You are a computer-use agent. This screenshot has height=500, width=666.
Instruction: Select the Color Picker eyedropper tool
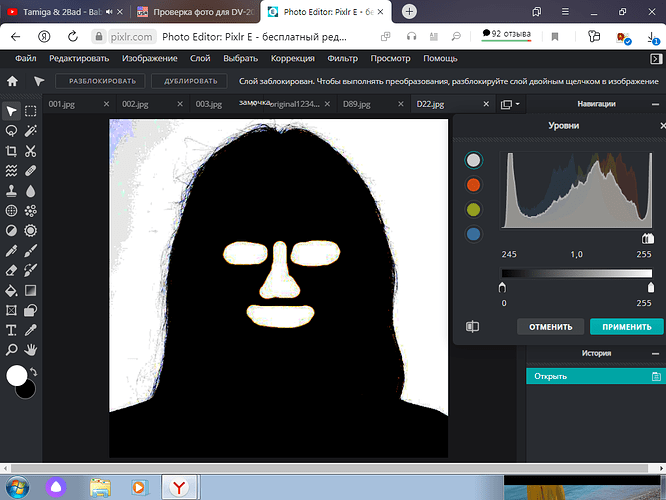(31, 330)
